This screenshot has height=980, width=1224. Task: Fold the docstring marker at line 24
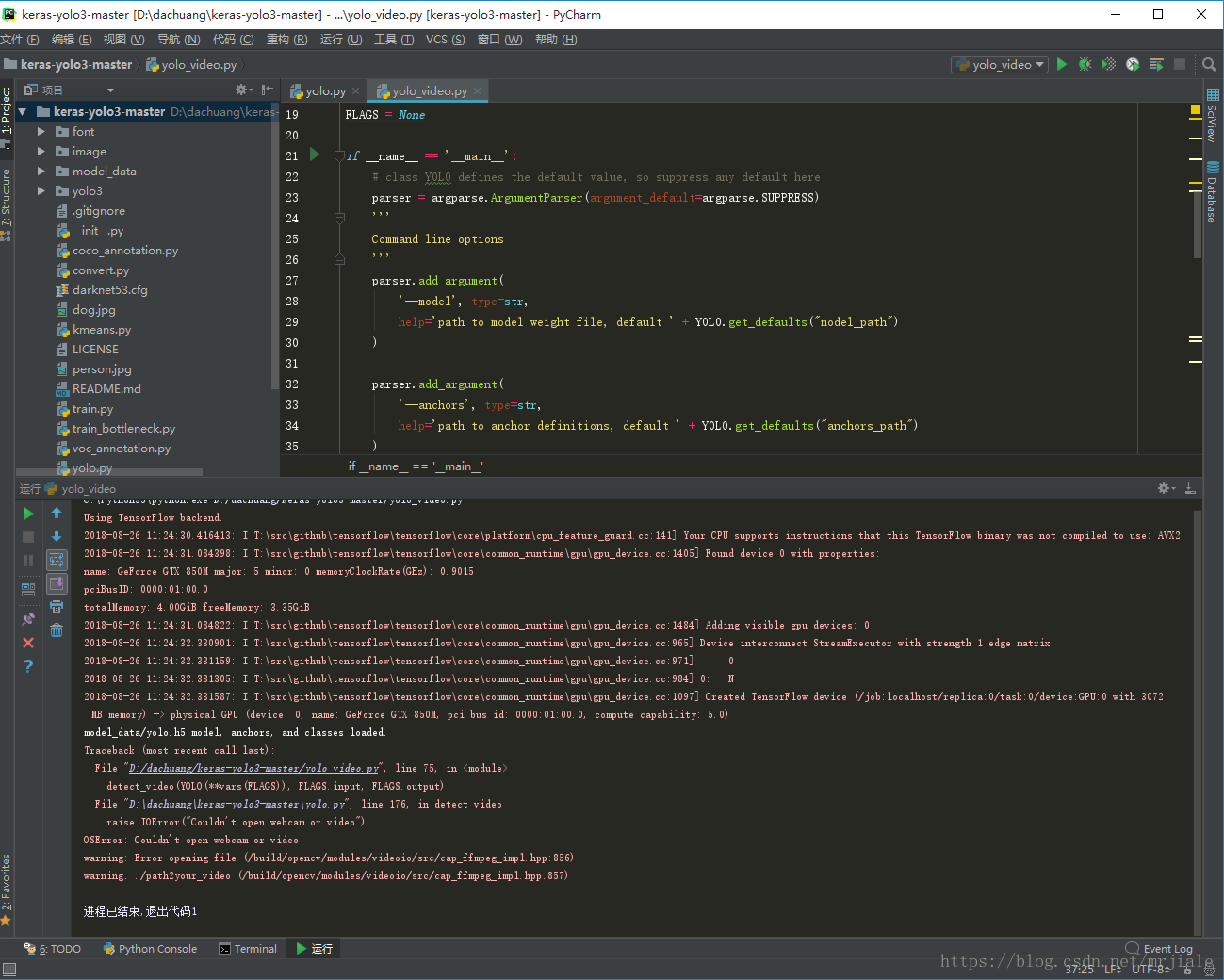click(x=339, y=218)
